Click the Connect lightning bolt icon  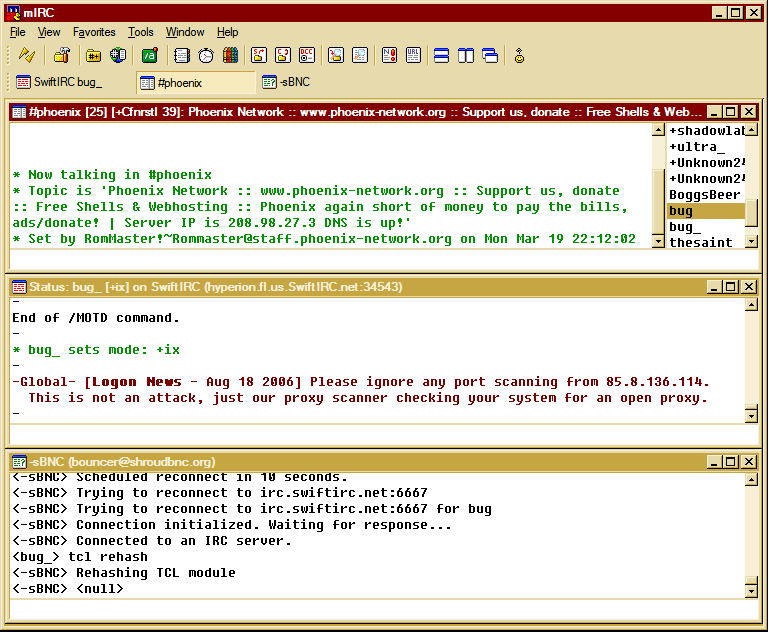(x=27, y=55)
